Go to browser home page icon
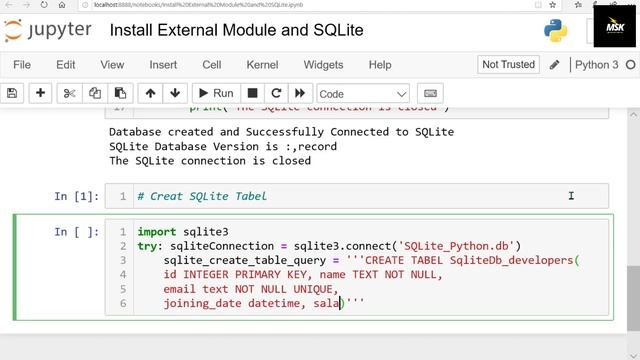This screenshot has width=640, height=360. coord(62,5)
